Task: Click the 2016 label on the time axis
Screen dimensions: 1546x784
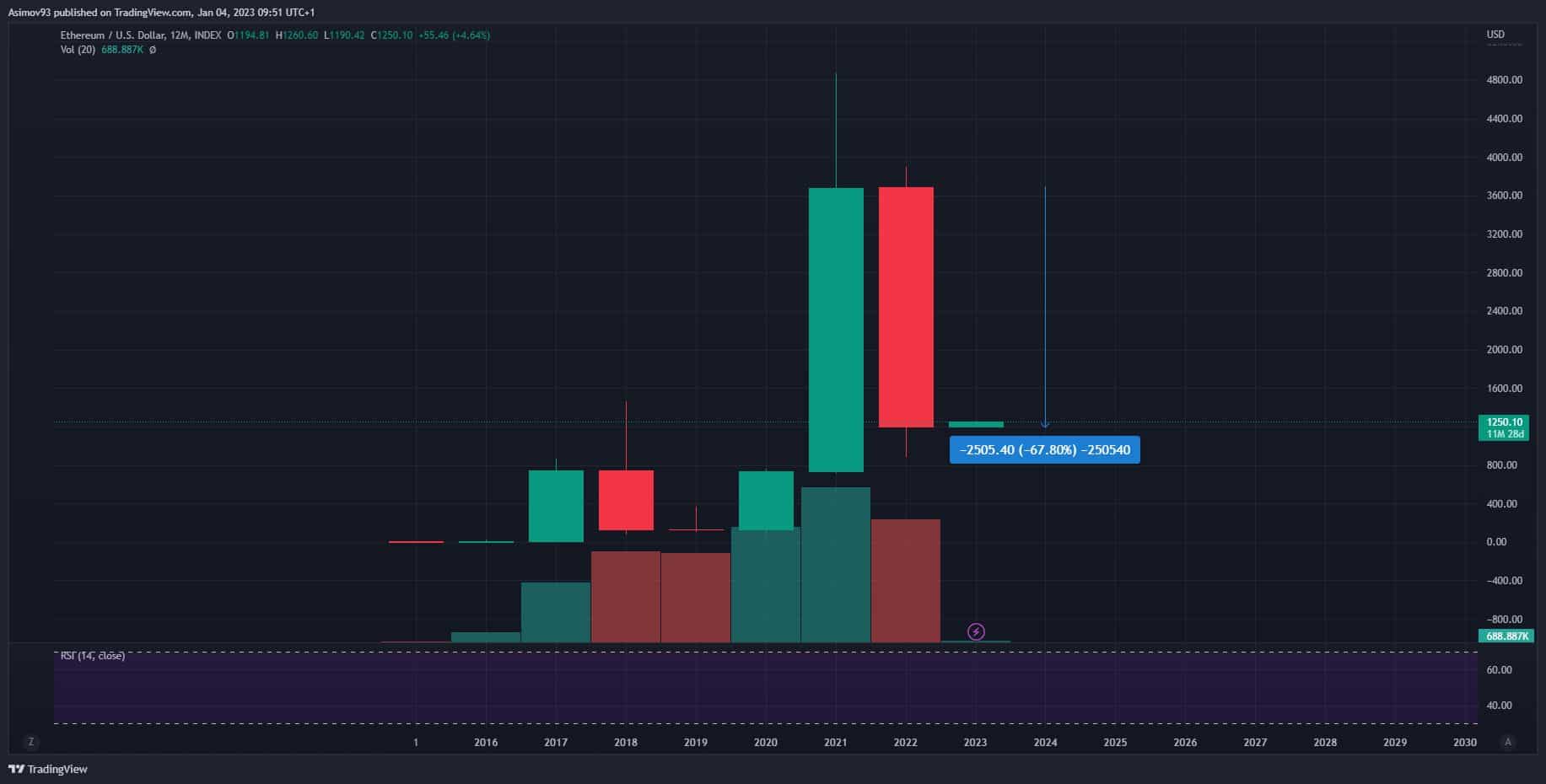Action: click(x=486, y=743)
